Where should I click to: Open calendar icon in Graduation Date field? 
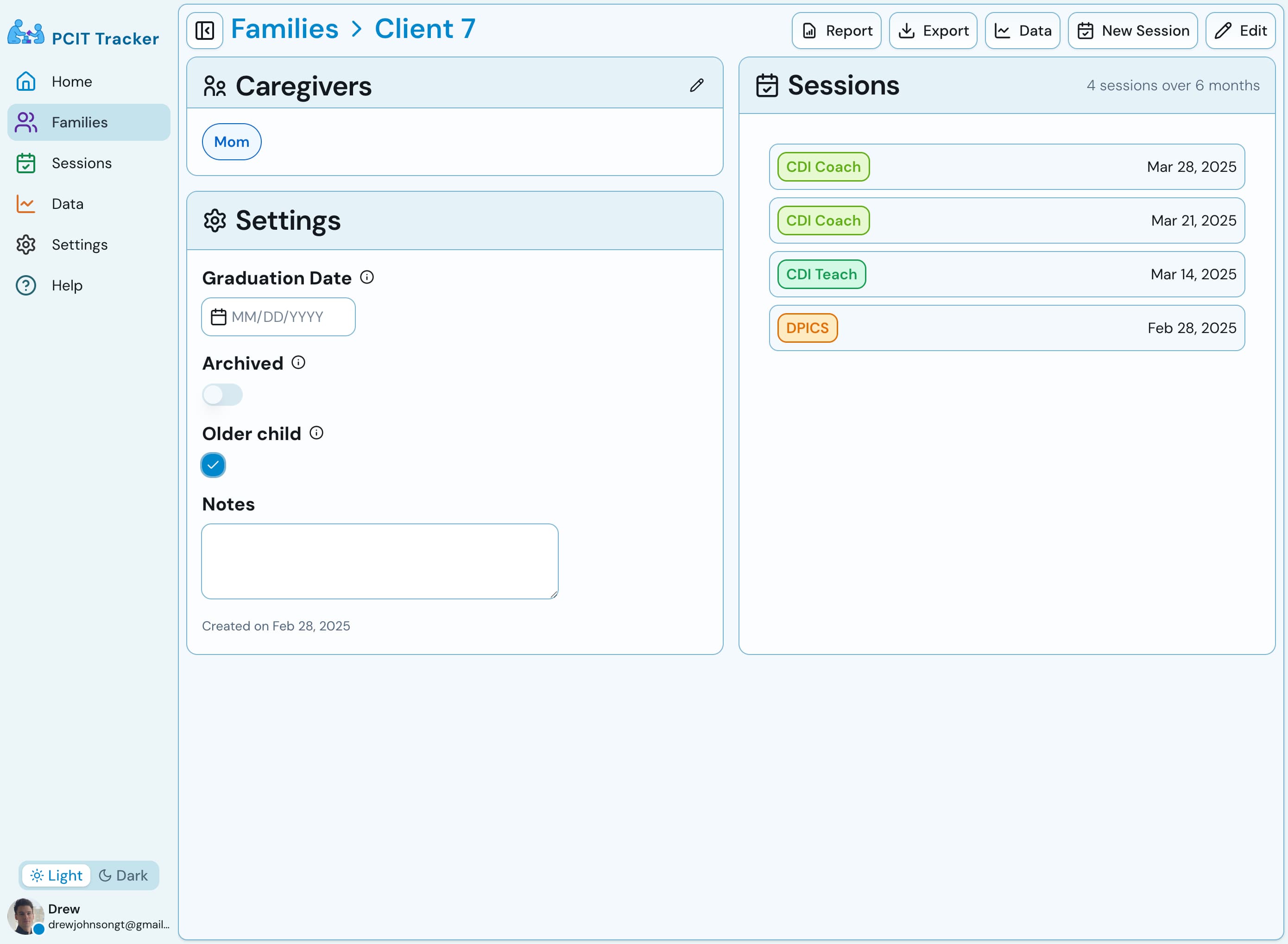tap(218, 317)
